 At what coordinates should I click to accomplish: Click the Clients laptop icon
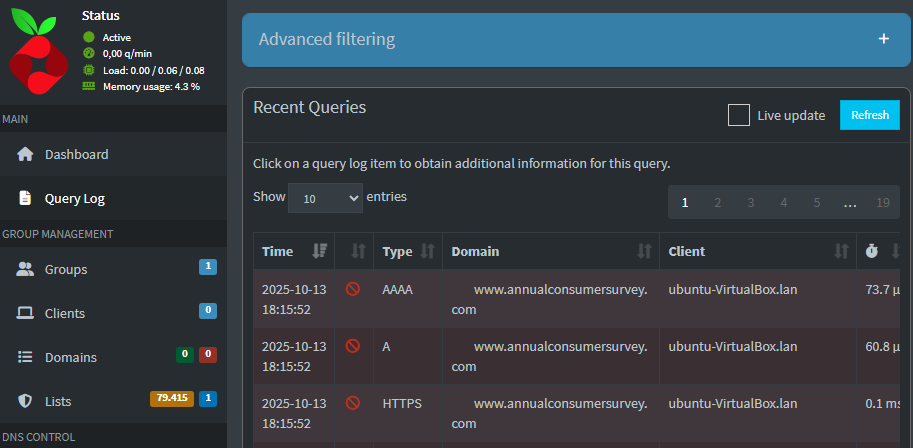[26, 313]
